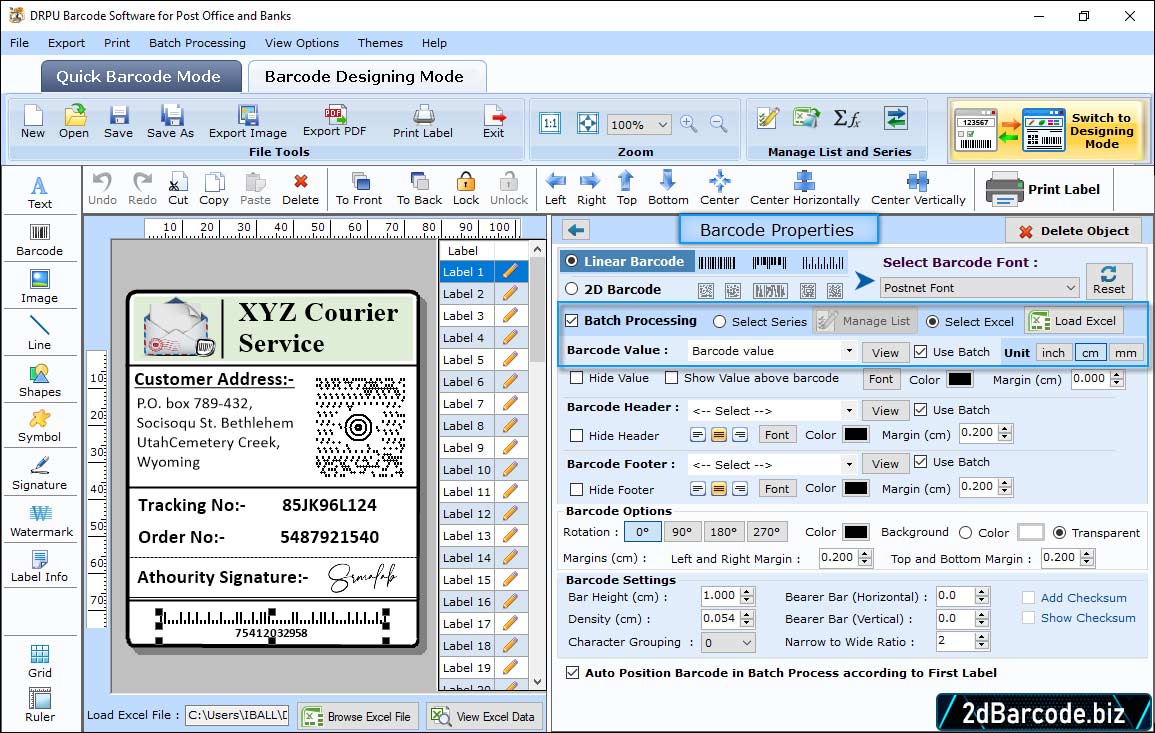1155x733 pixels.
Task: Create a New file
Action: click(33, 122)
